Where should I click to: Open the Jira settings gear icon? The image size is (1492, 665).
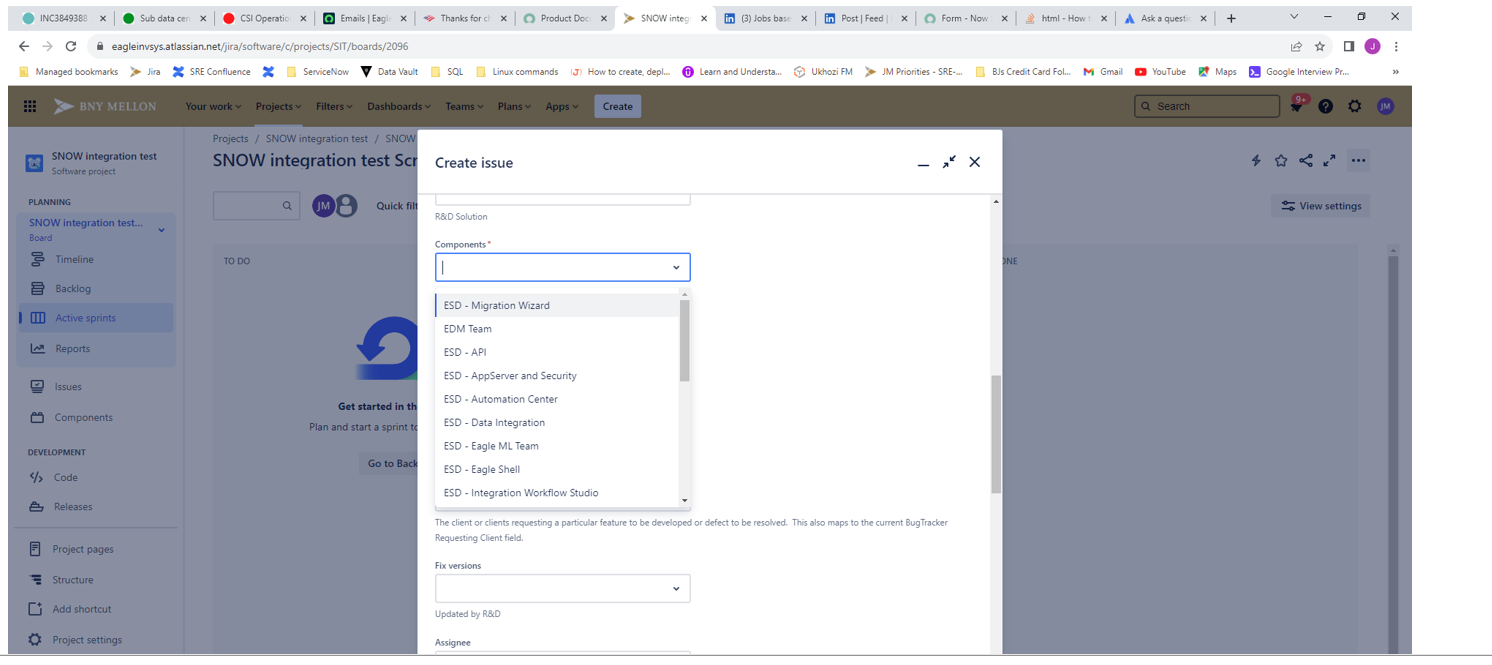1355,106
